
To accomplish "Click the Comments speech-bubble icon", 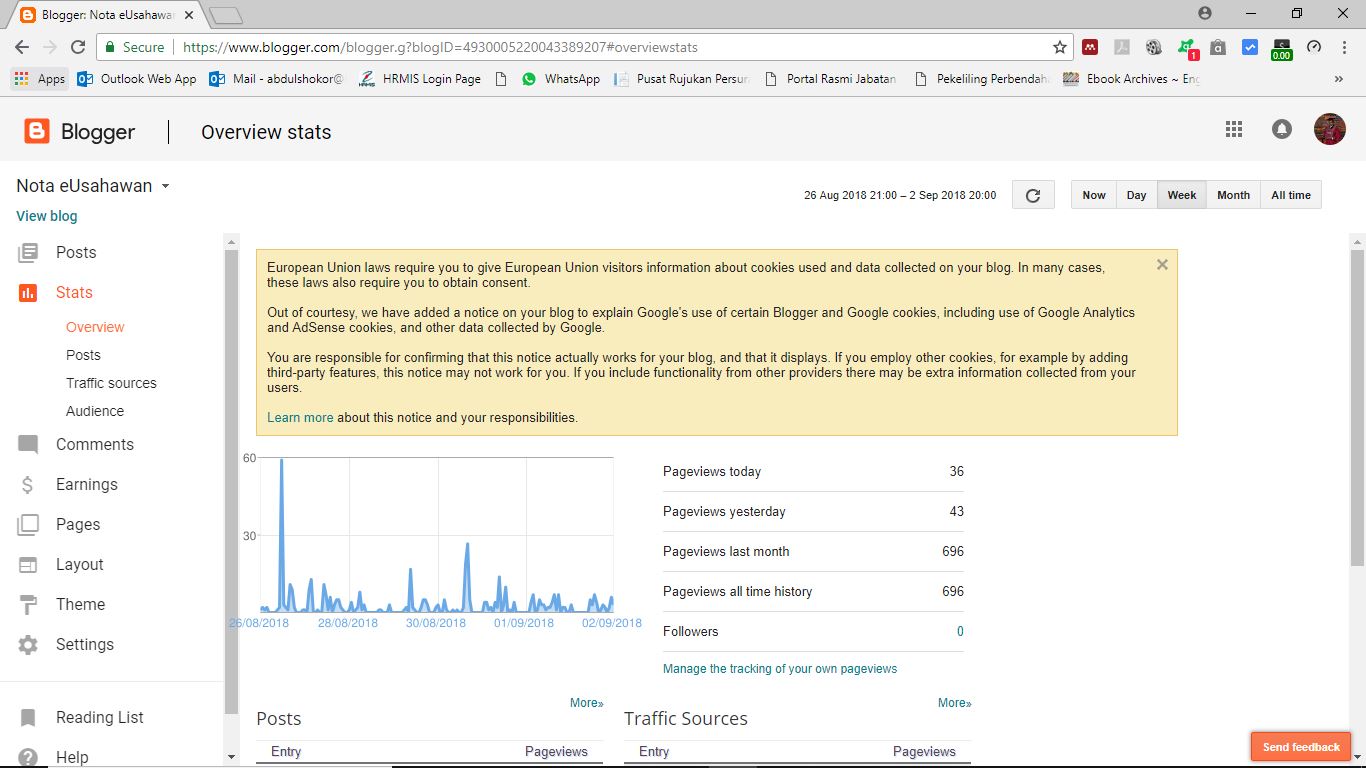I will 28,445.
